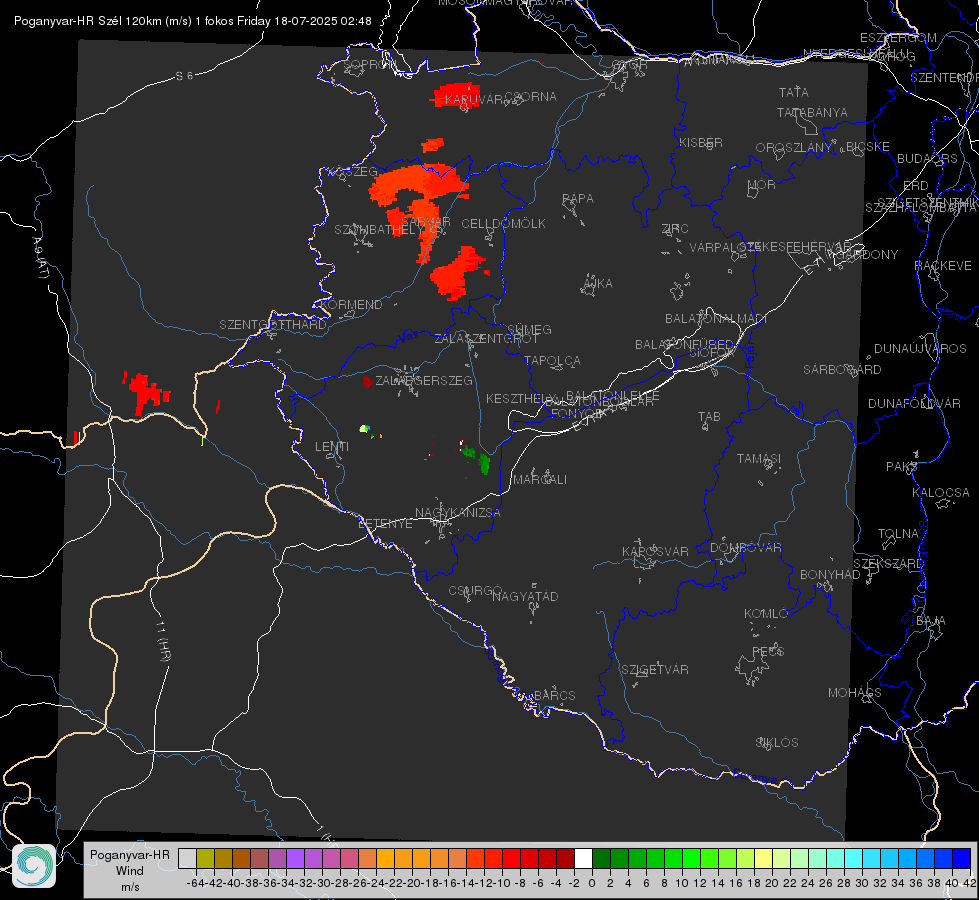Screen dimensions: 979x900
Task: Click the NAGYATÁD label
Action: tap(525, 596)
